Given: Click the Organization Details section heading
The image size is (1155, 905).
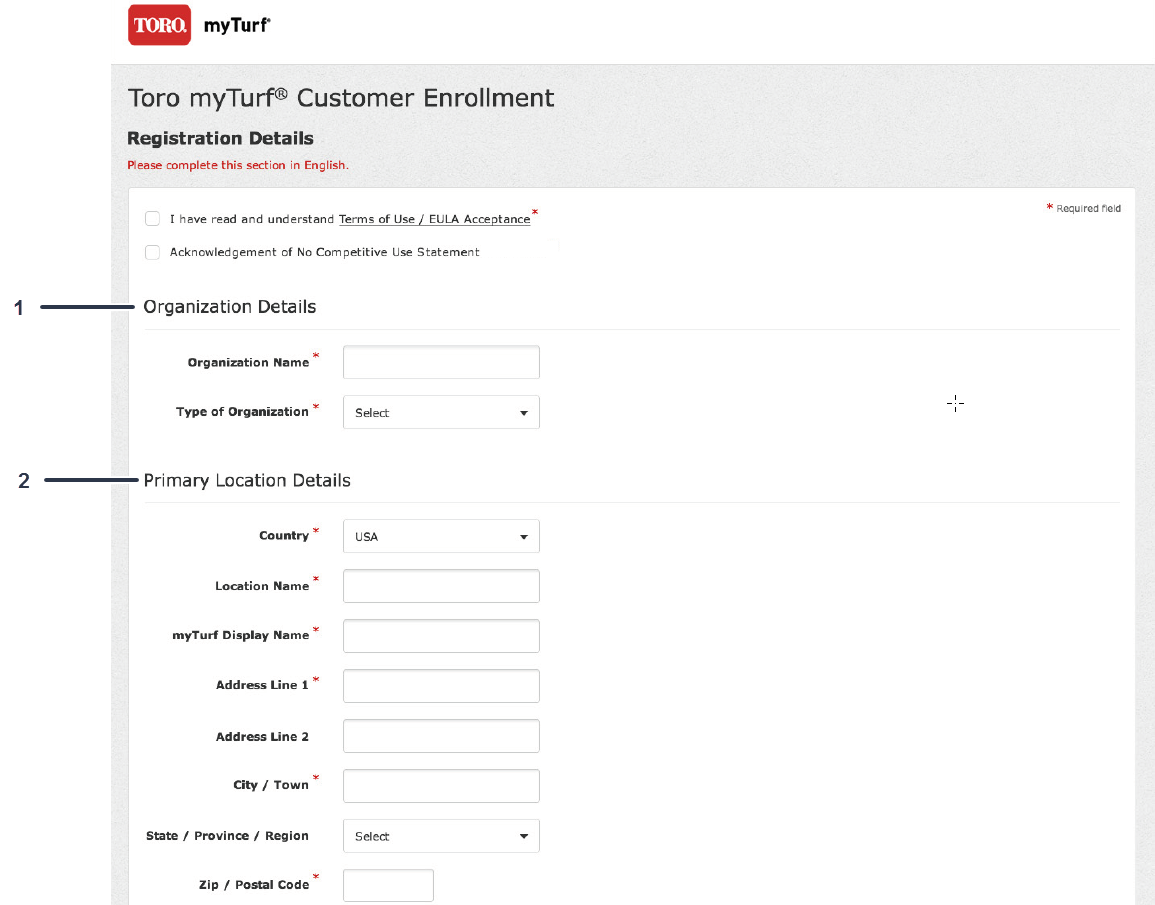Looking at the screenshot, I should [230, 307].
